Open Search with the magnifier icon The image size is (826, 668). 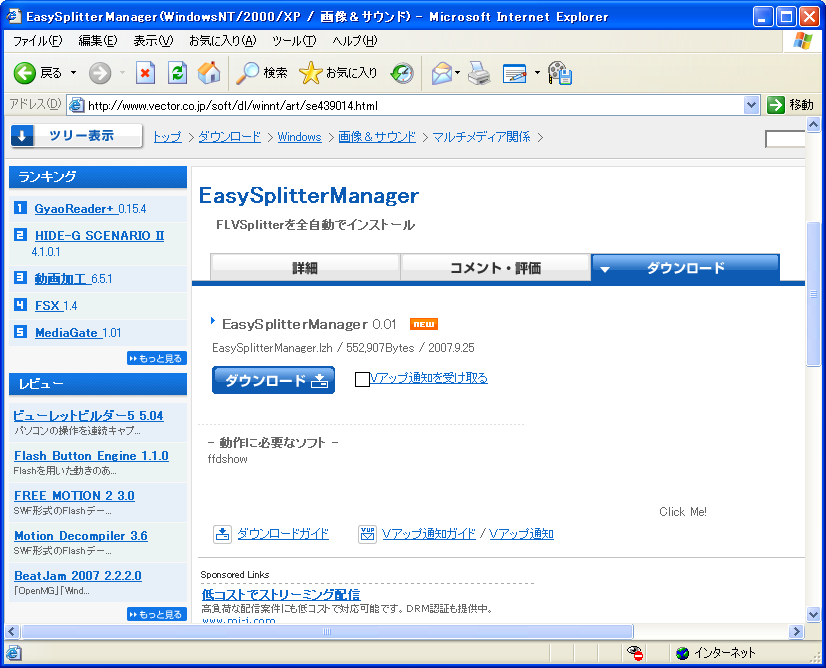pyautogui.click(x=247, y=73)
